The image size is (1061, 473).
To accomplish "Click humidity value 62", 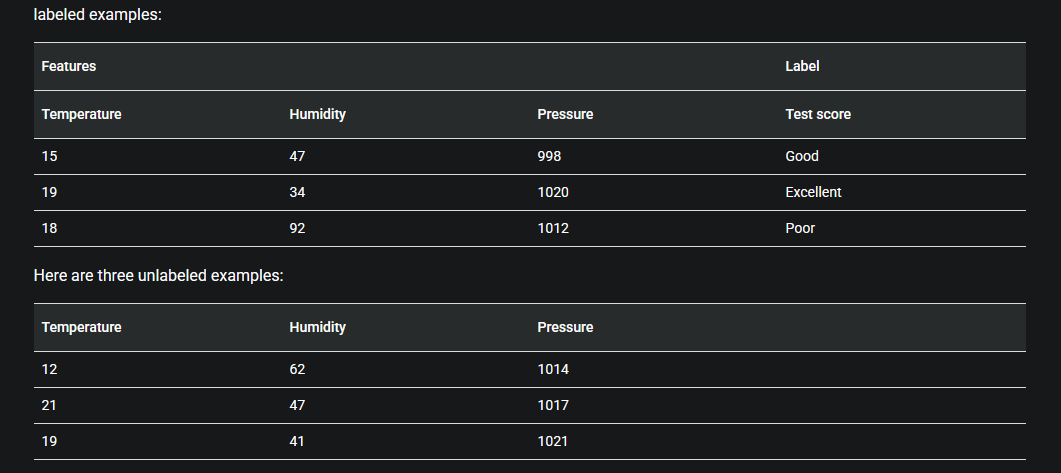I will 406,369.
